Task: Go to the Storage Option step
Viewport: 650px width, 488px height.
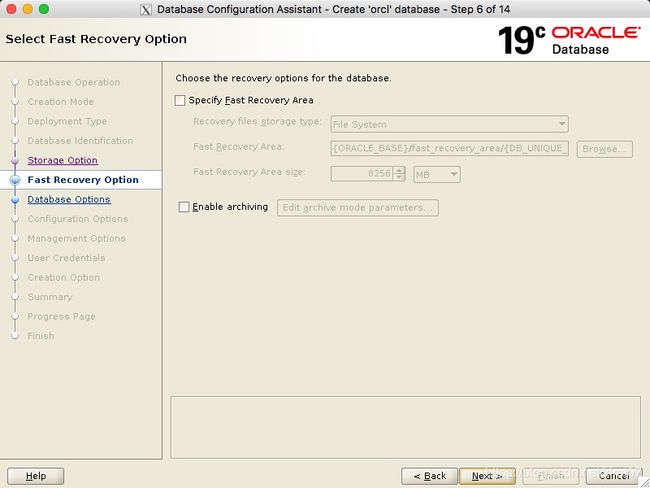Action: coord(63,160)
